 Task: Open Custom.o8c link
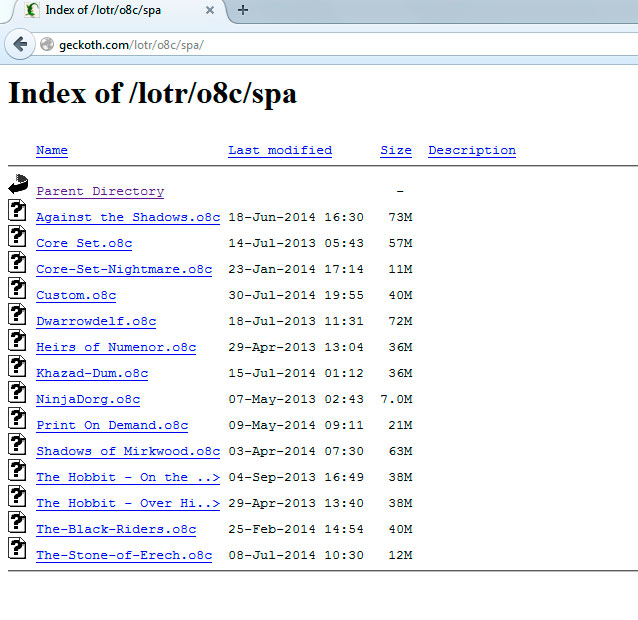(x=76, y=295)
